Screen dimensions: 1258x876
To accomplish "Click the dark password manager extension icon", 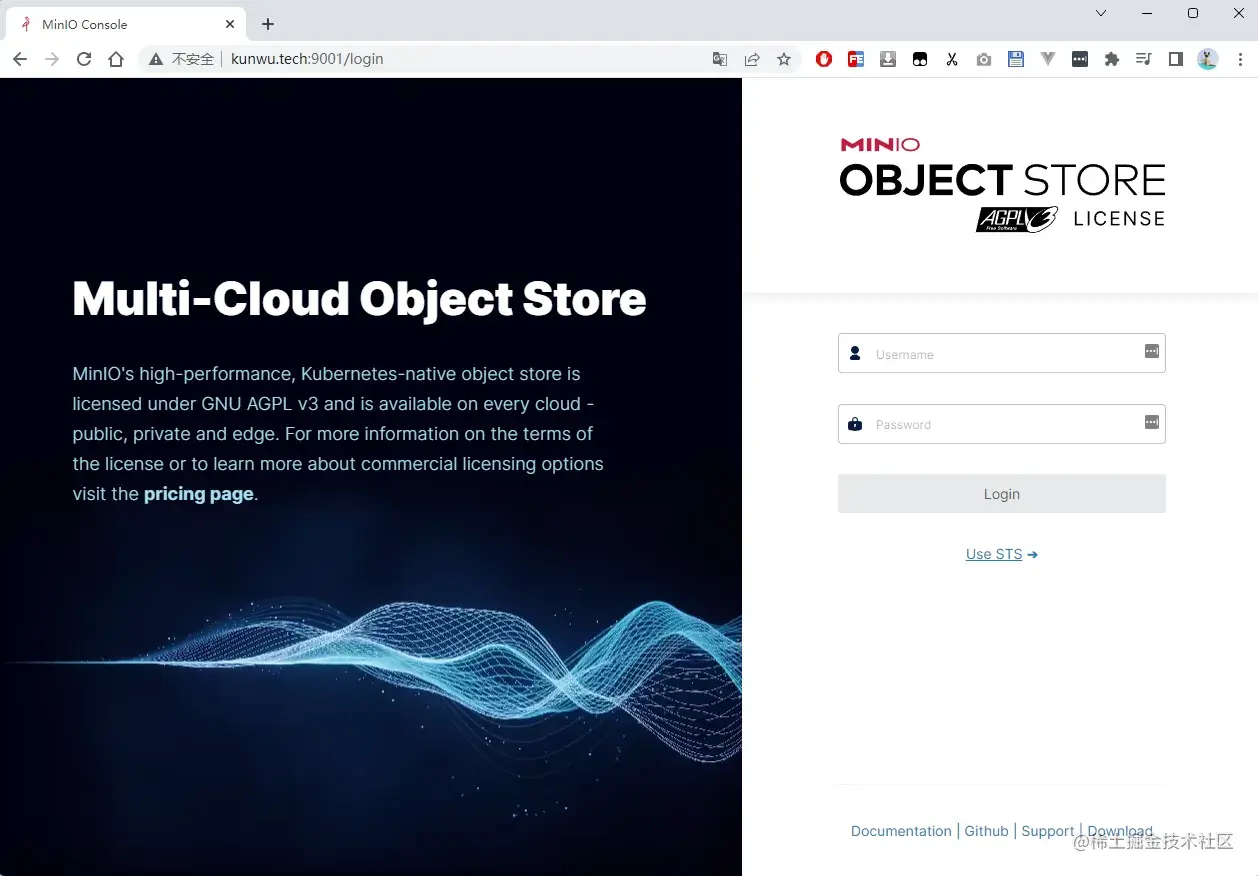I will [x=1080, y=59].
